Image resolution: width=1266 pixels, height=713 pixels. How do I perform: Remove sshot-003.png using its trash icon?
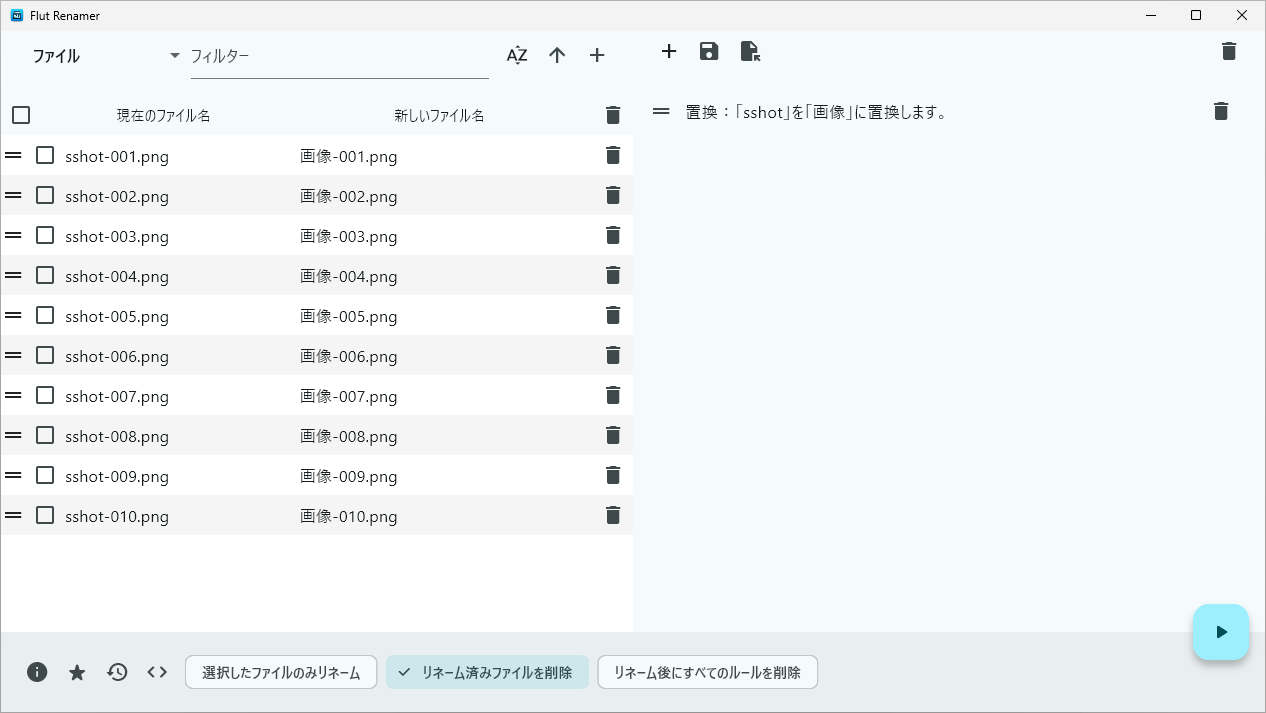pyautogui.click(x=613, y=235)
